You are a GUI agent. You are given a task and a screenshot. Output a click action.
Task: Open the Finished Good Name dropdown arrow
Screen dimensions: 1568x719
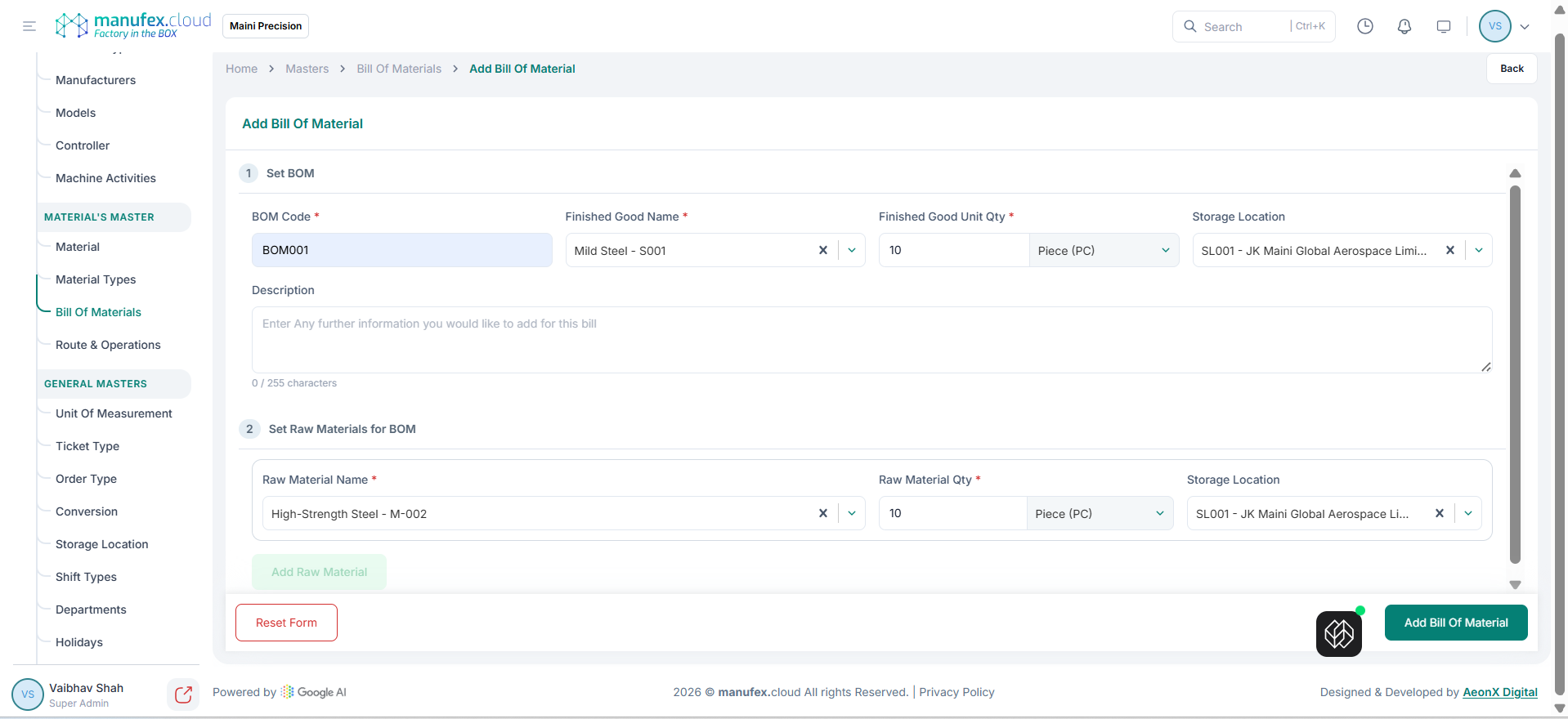coord(852,250)
